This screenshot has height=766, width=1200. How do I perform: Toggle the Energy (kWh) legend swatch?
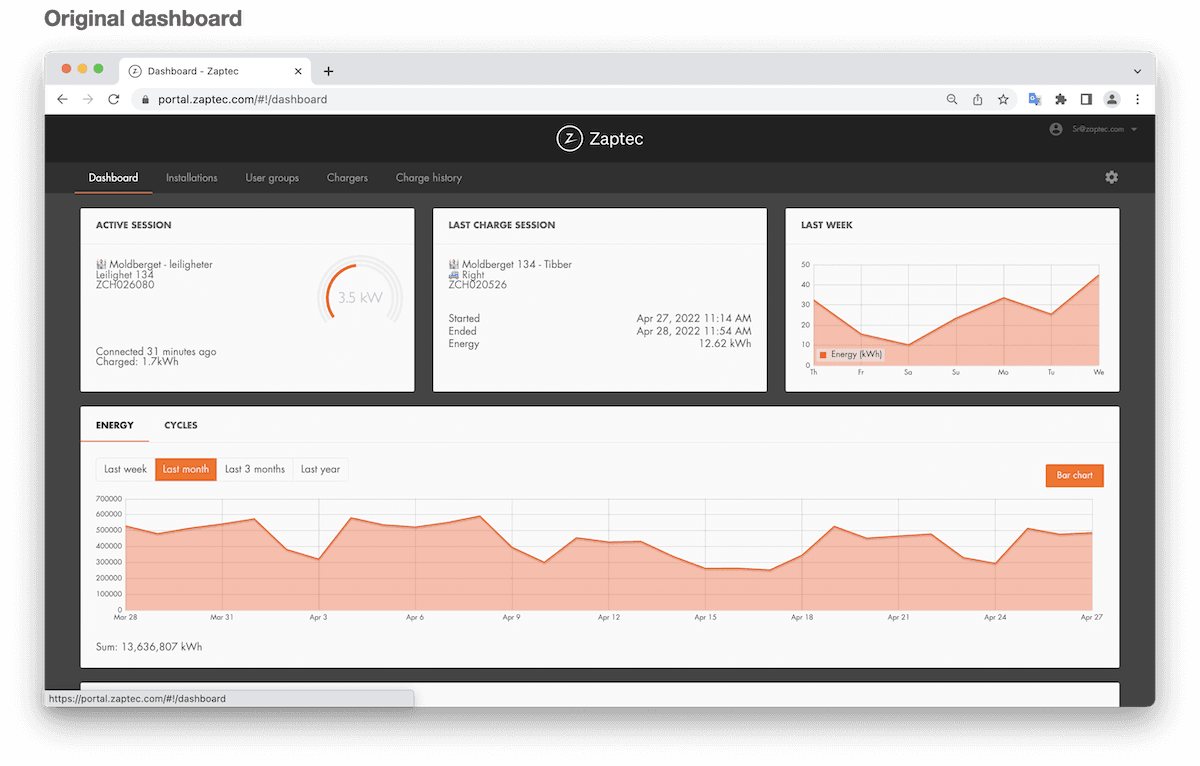coord(823,355)
